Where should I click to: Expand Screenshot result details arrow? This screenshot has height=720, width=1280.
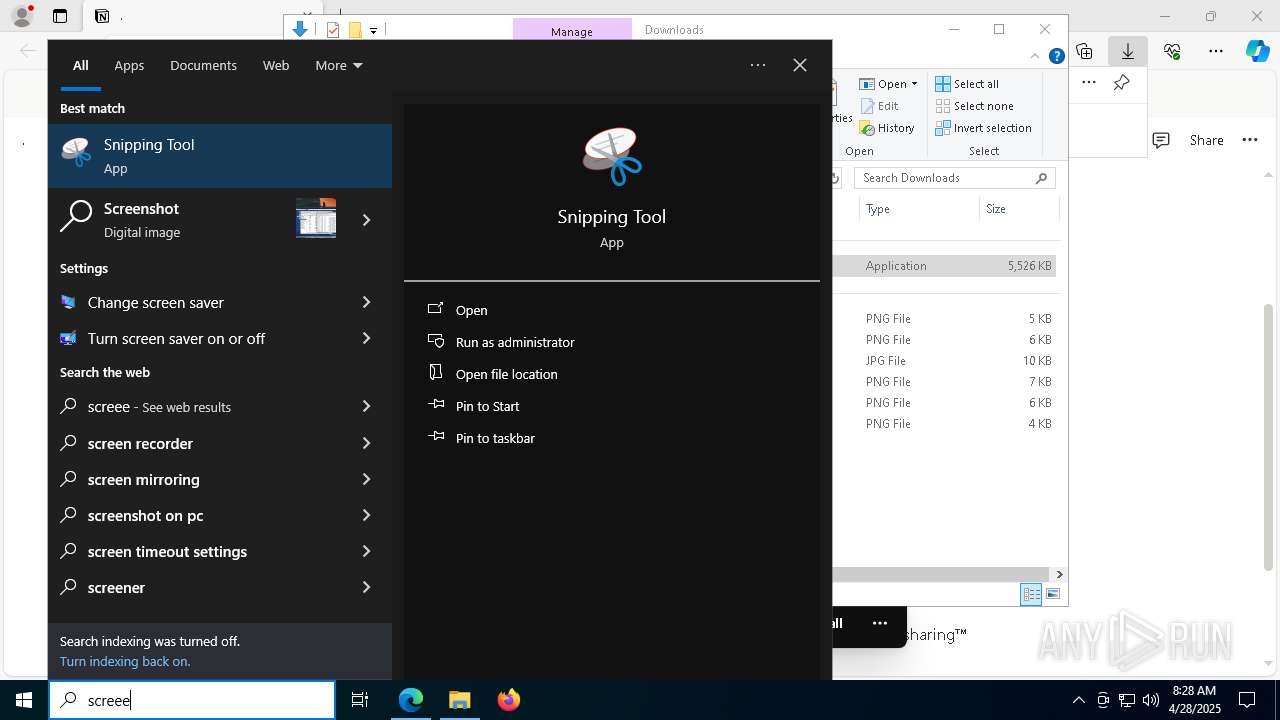[x=366, y=220]
